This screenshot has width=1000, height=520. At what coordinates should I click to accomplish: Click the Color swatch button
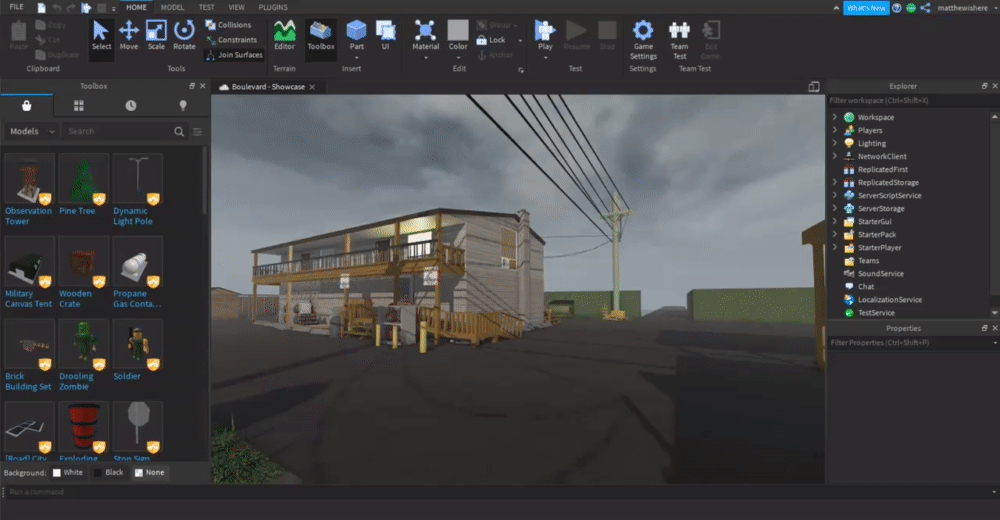[458, 31]
